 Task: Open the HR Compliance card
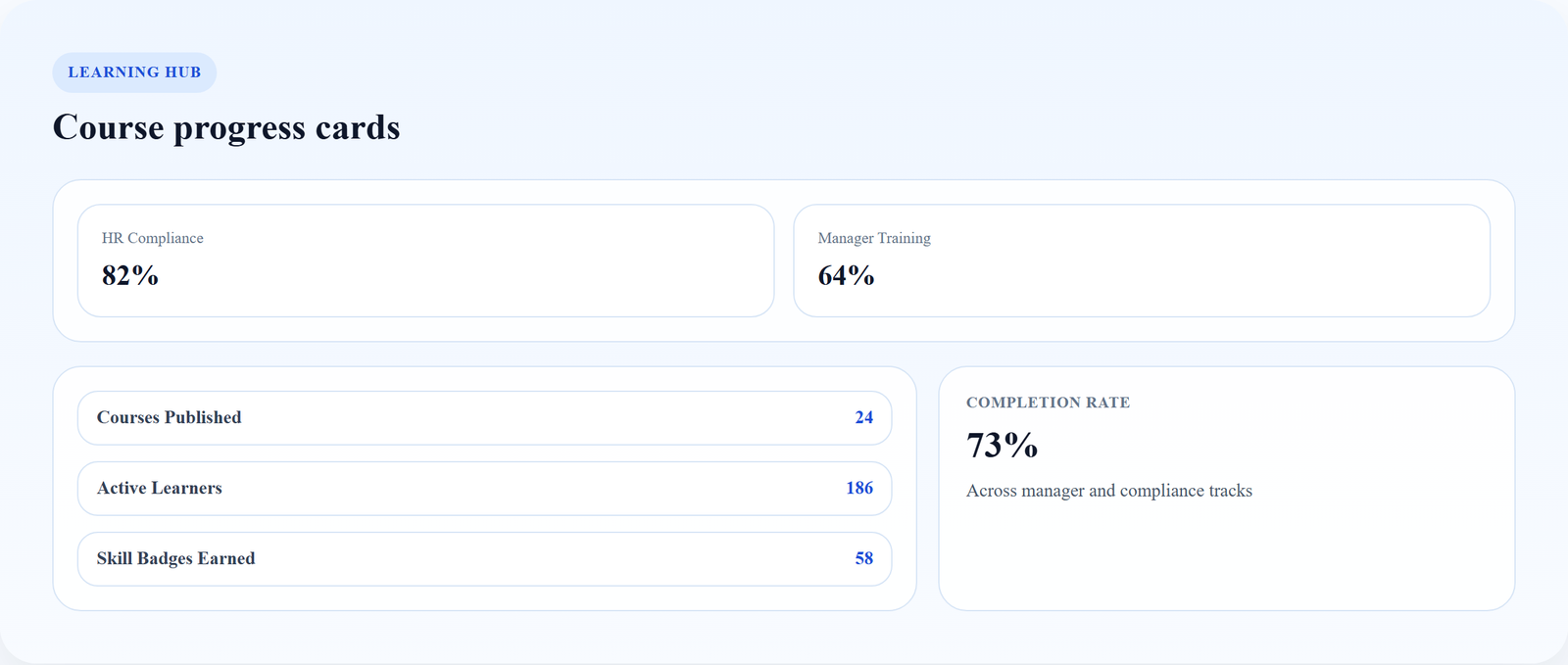(425, 261)
